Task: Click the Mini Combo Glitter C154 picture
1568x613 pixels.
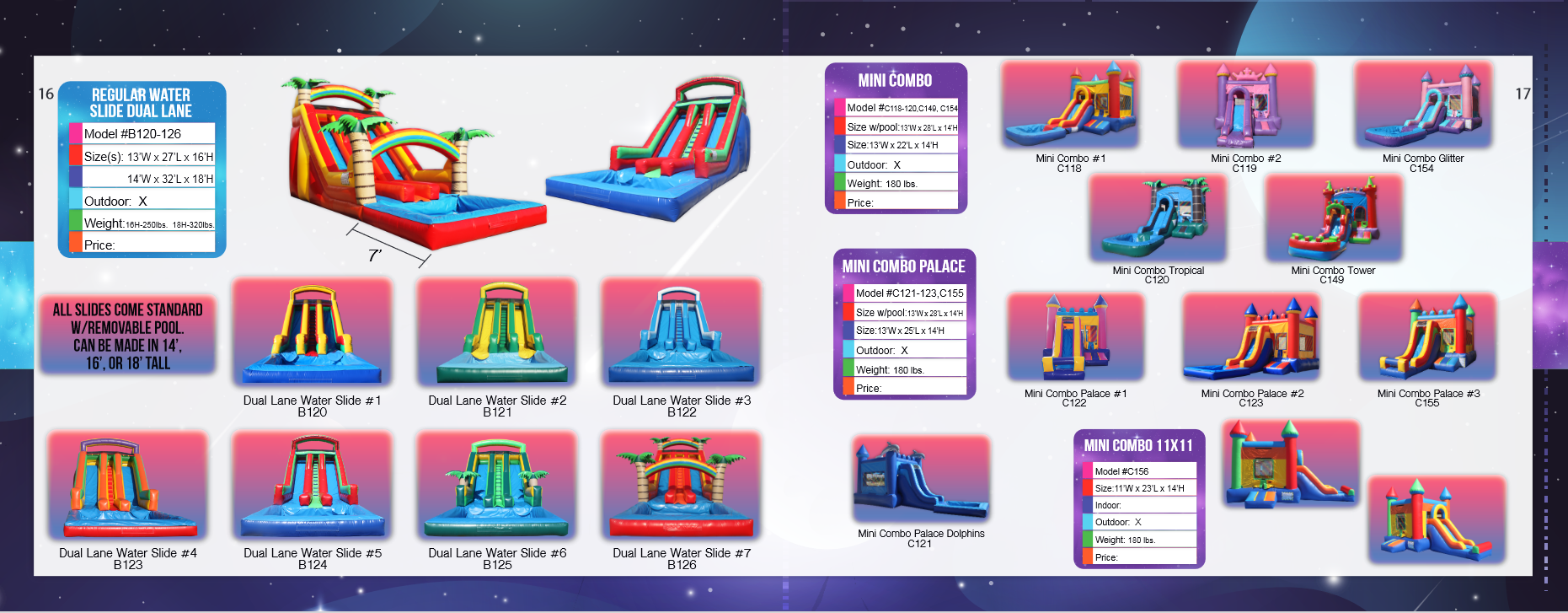Action: (1423, 105)
